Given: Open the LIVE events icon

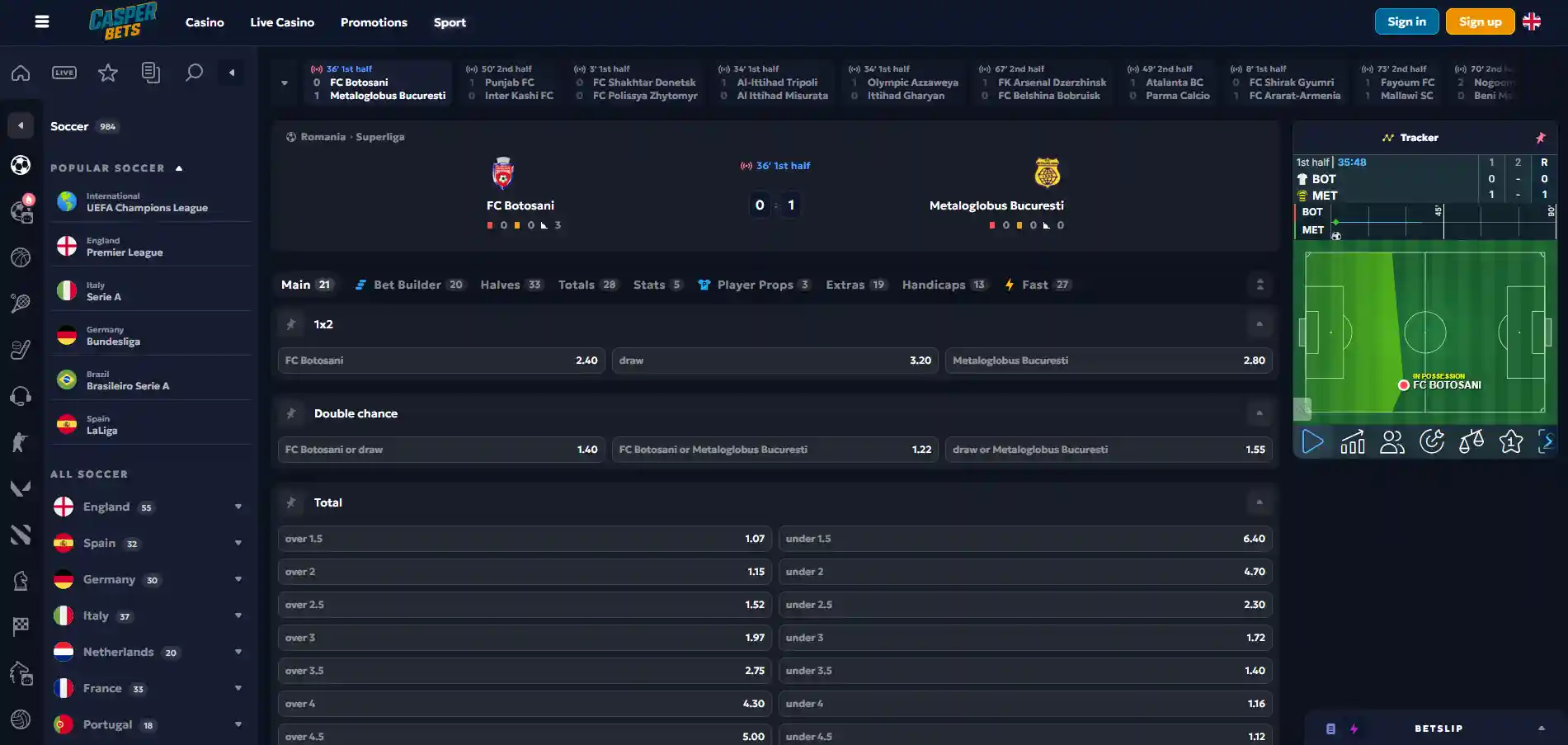Looking at the screenshot, I should [x=64, y=73].
